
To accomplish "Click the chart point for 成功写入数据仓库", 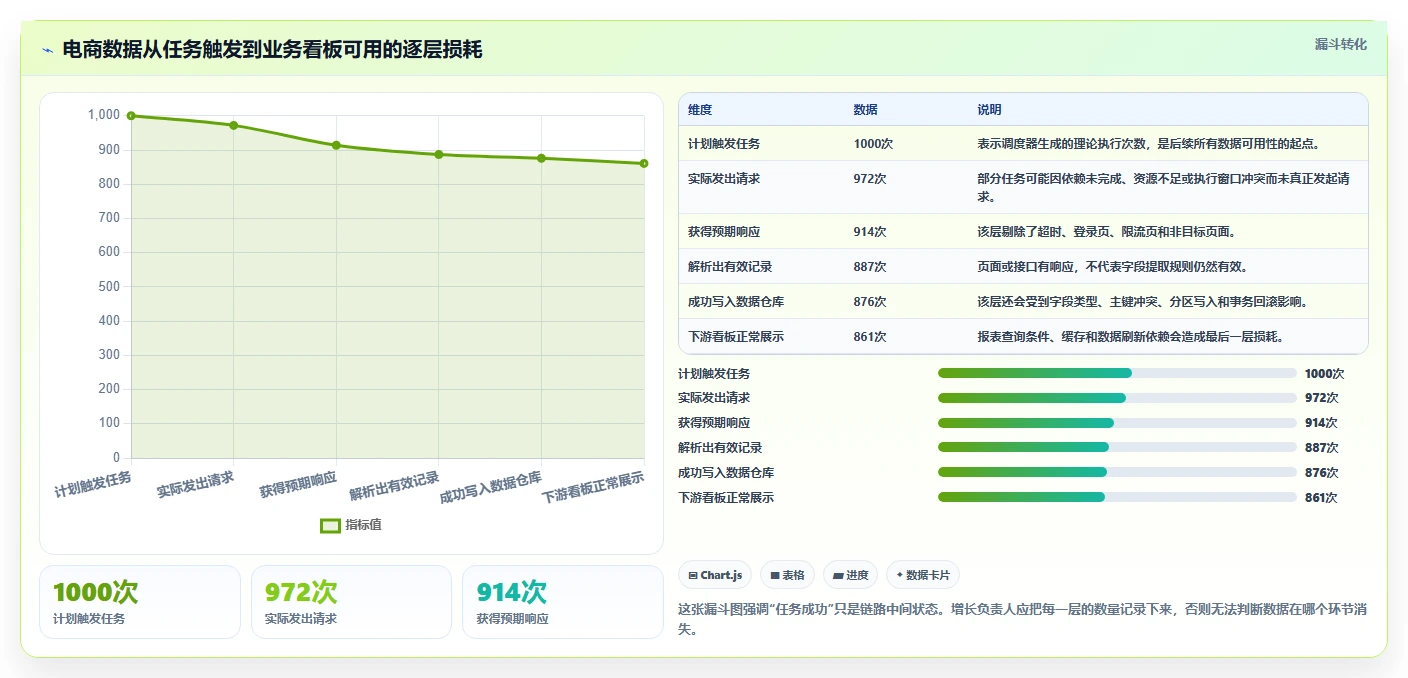I will point(541,158).
